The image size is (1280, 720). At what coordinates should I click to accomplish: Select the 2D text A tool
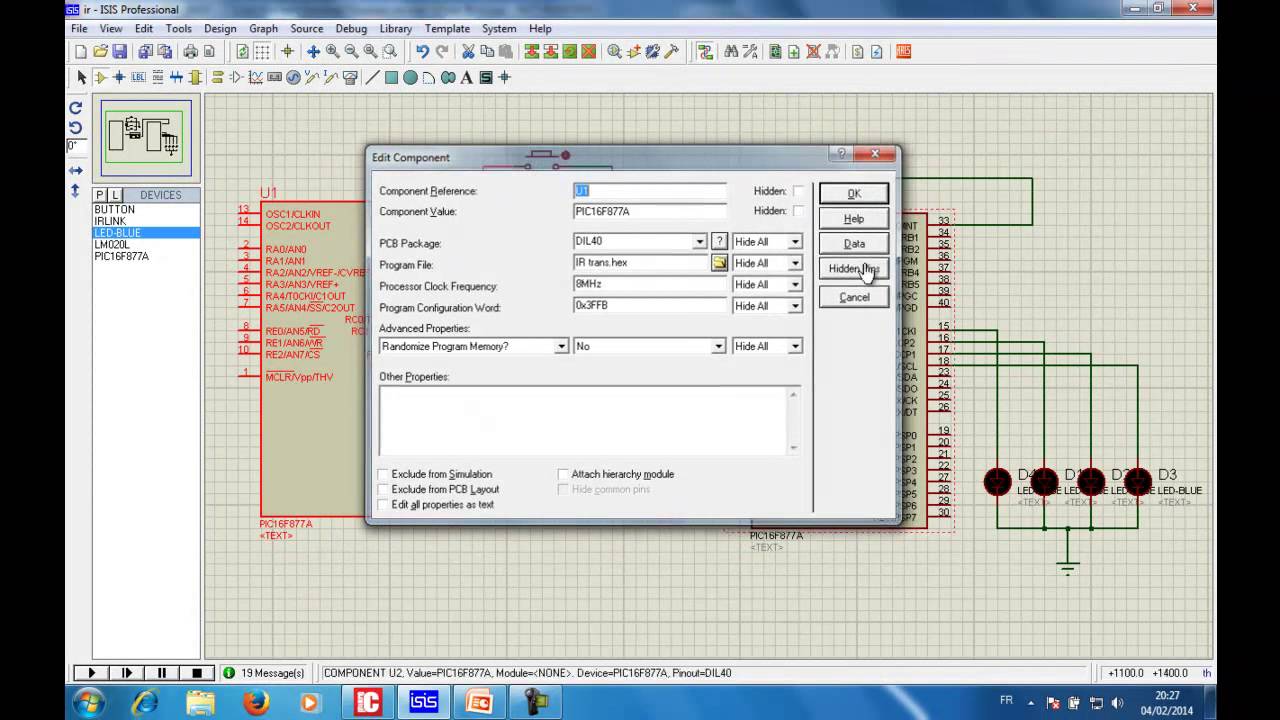tap(467, 77)
